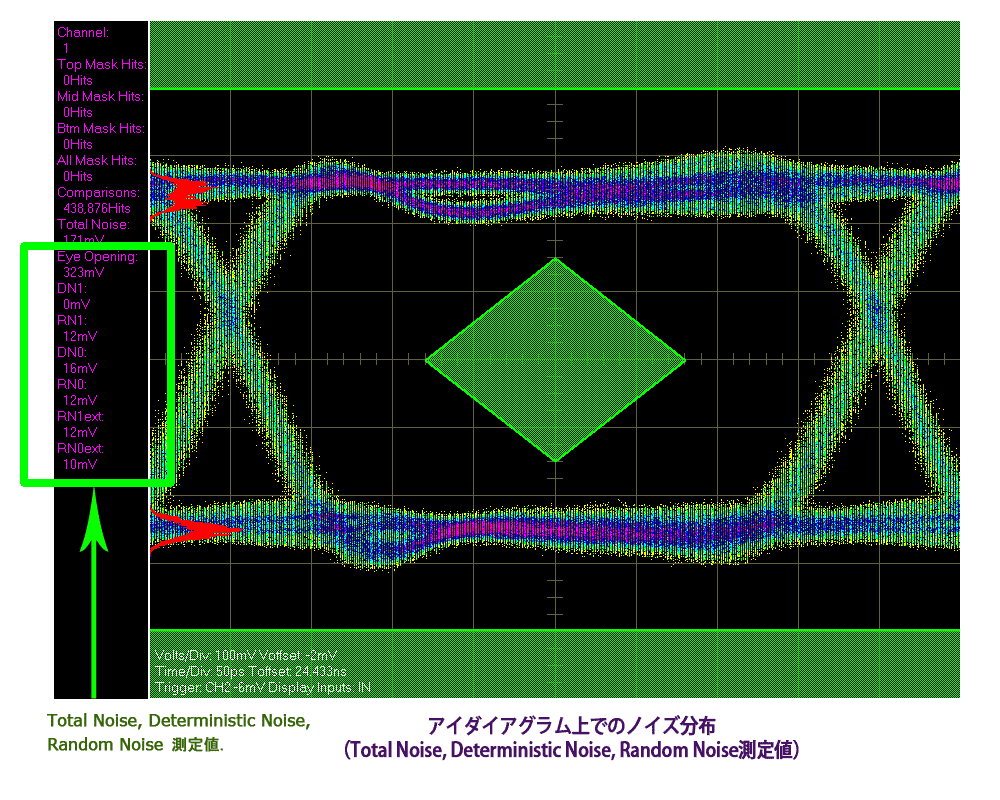Select the Trigger CH2 setting line
The height and width of the screenshot is (800, 1000).
coord(262,687)
